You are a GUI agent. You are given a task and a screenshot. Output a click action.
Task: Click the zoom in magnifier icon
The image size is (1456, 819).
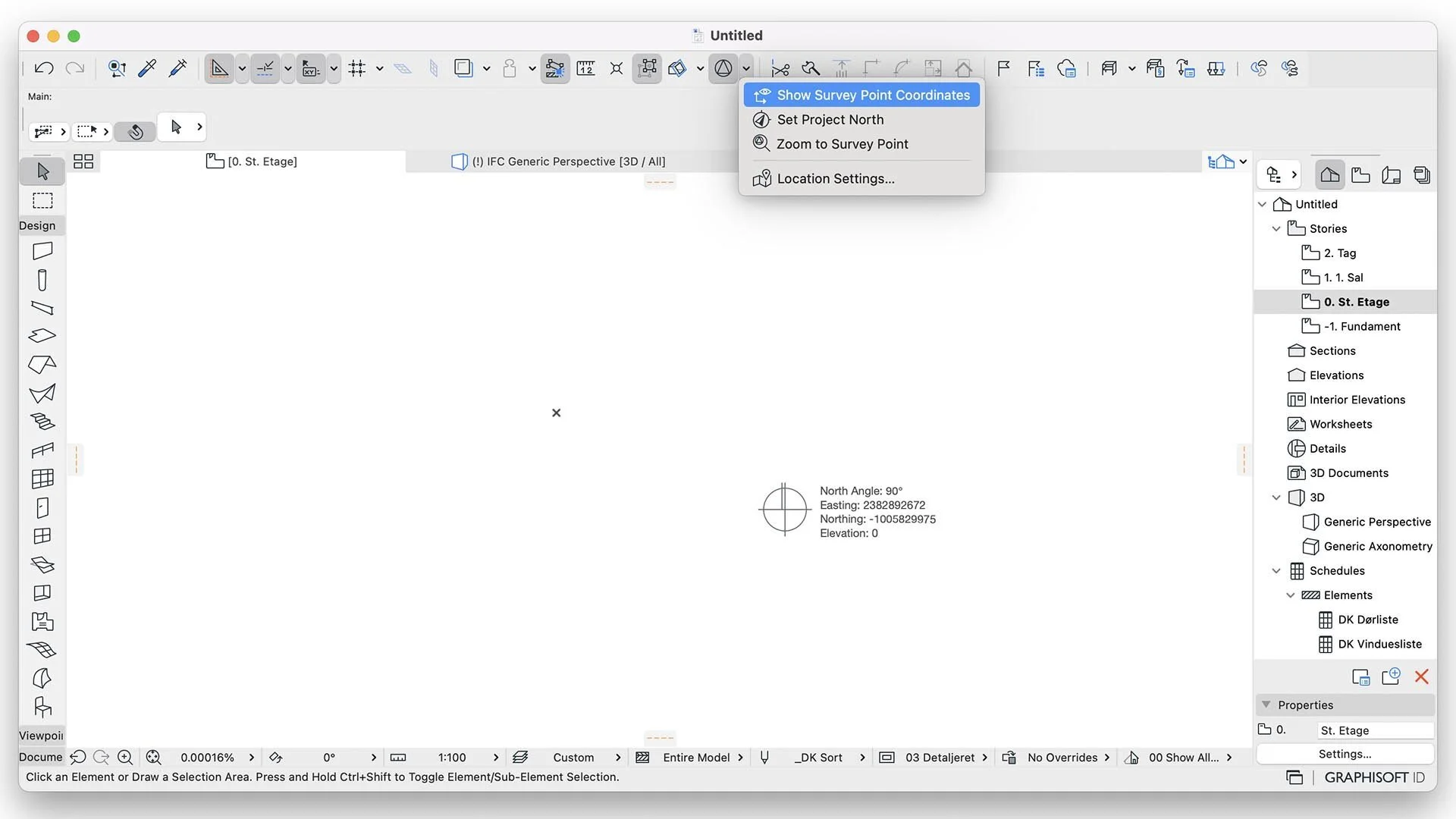125,758
